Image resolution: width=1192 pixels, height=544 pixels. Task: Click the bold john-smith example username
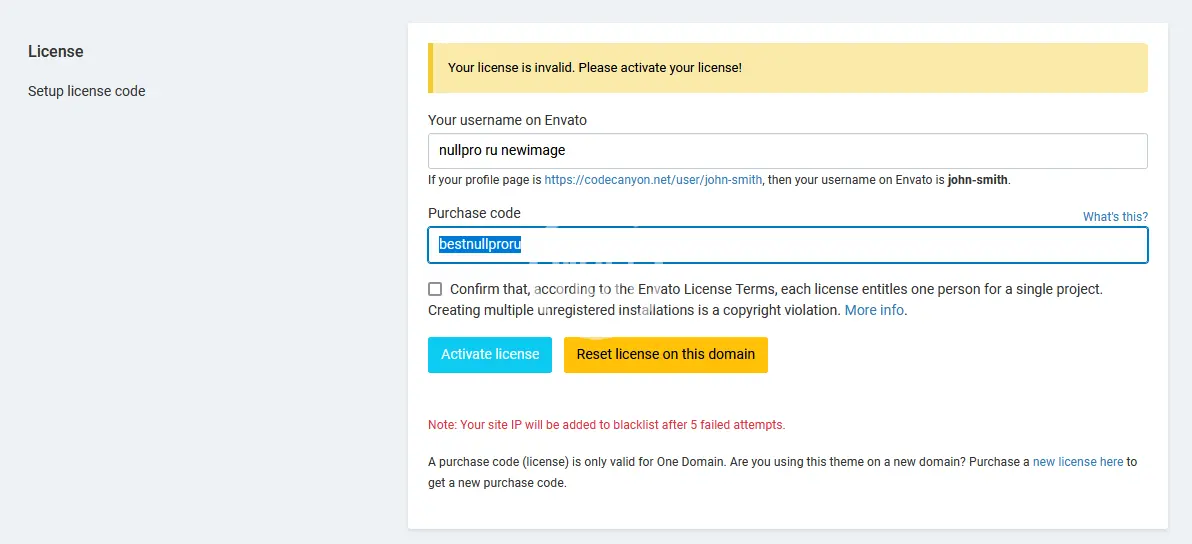[978, 180]
